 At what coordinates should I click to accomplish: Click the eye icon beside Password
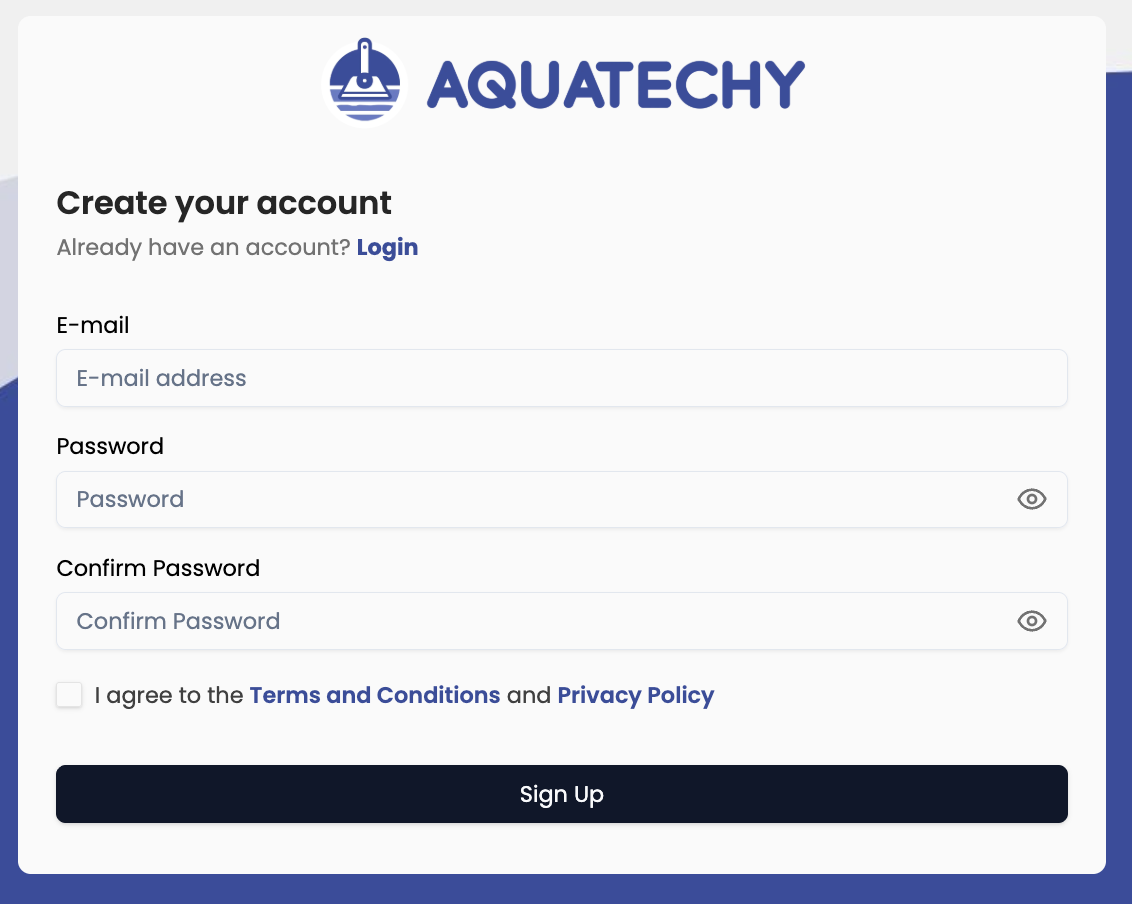tap(1031, 499)
